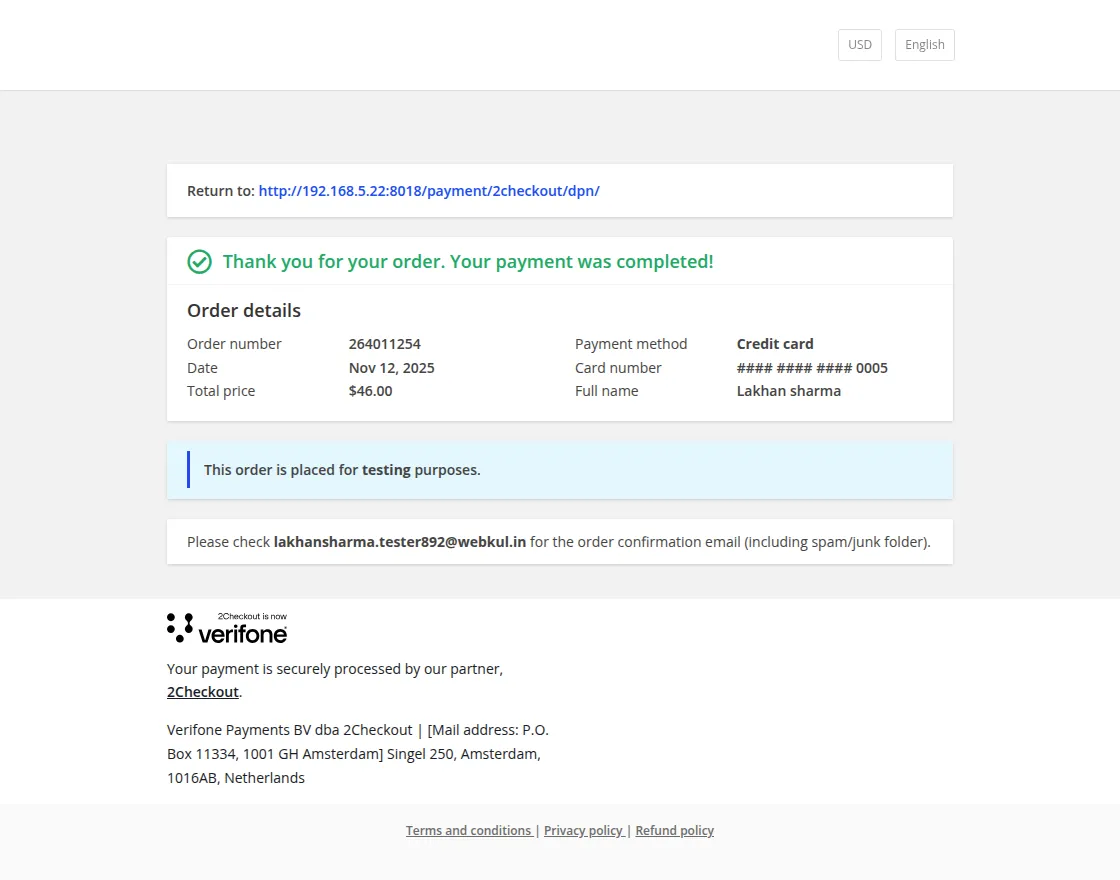
Task: Click the total price $46.00
Action: (370, 390)
